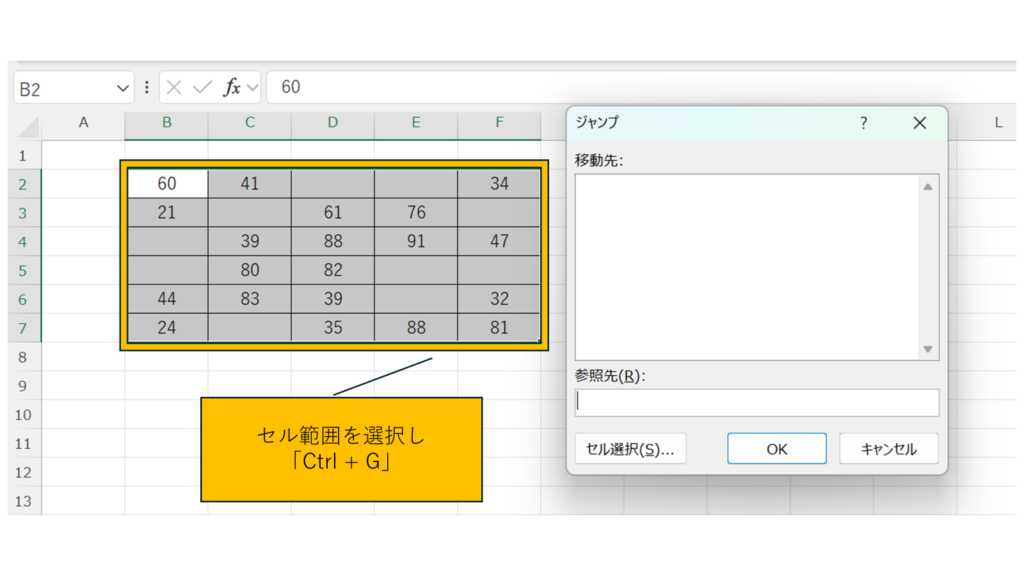Viewport: 1024px width, 576px height.
Task: Click scroll up arrow in 移動先 list
Action: coord(928,186)
